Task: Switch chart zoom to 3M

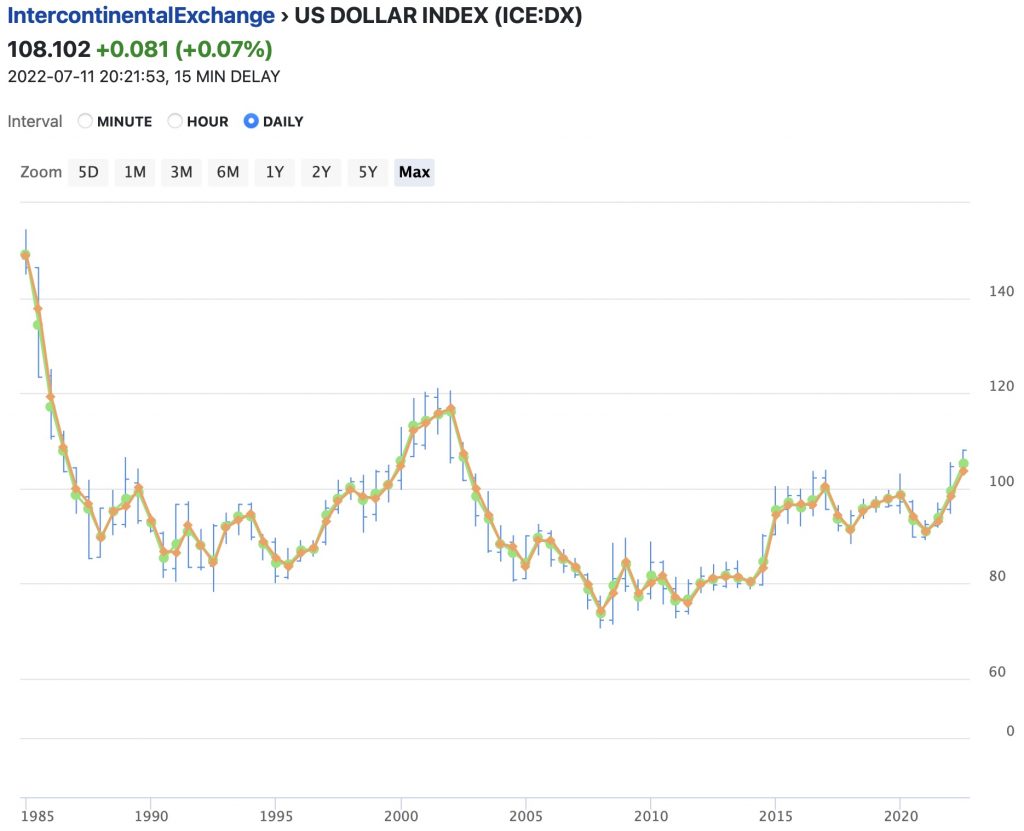Action: pos(181,172)
